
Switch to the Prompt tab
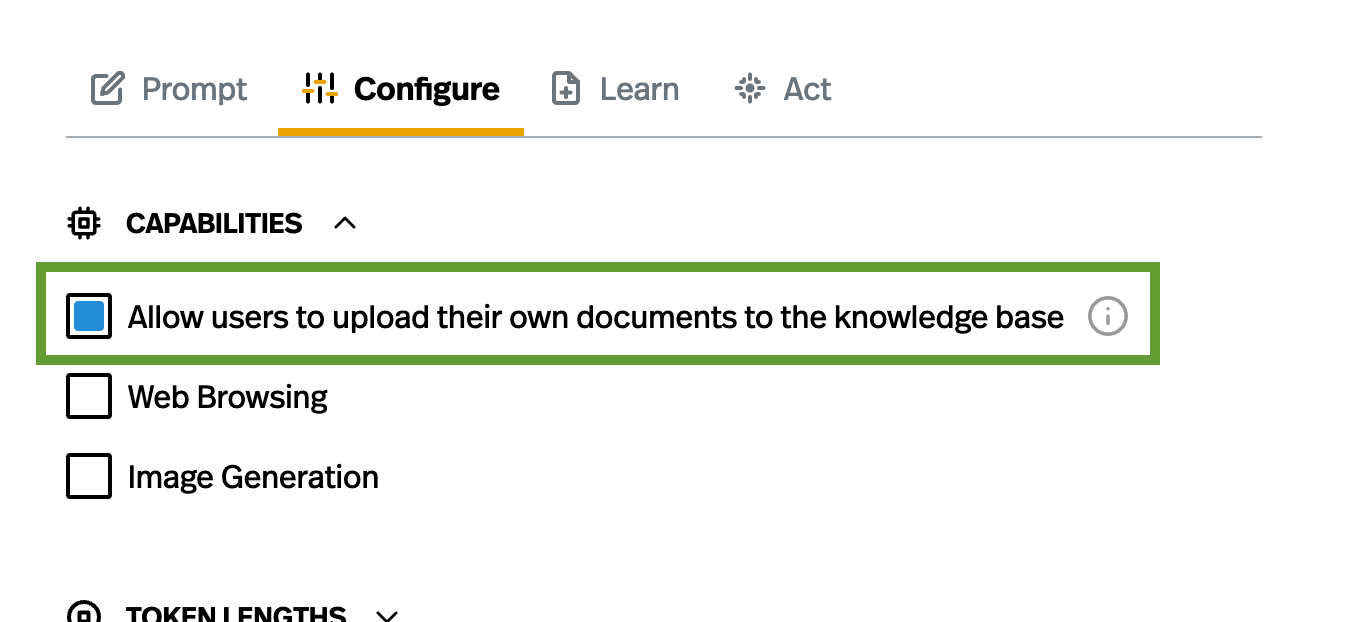coord(194,89)
